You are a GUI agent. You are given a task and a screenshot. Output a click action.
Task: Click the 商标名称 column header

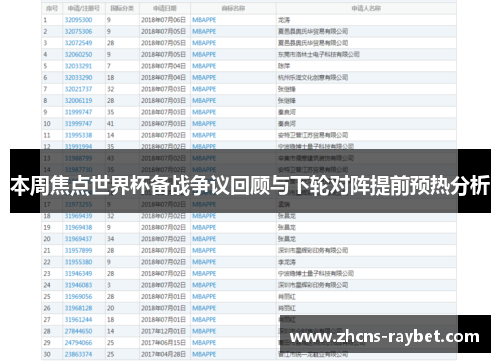tap(233, 8)
